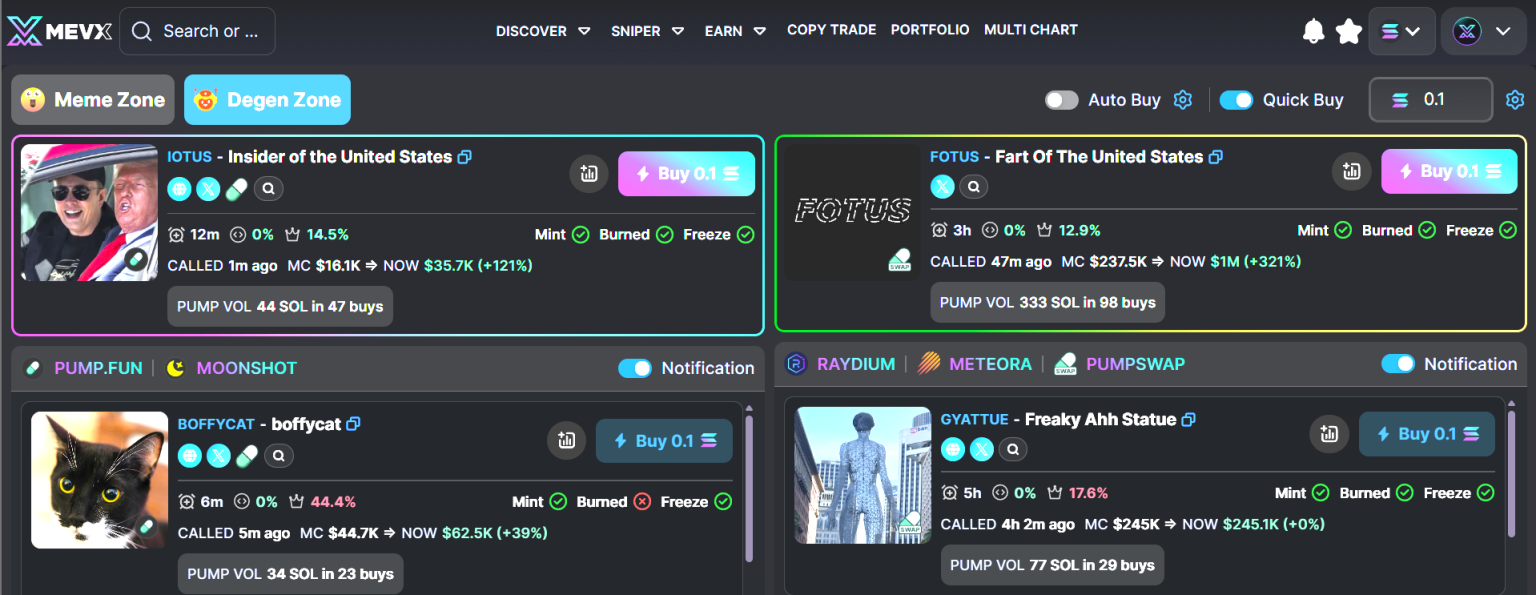Click the Meteora icon in section header
Screen dimensions: 1536x595
pos(928,364)
